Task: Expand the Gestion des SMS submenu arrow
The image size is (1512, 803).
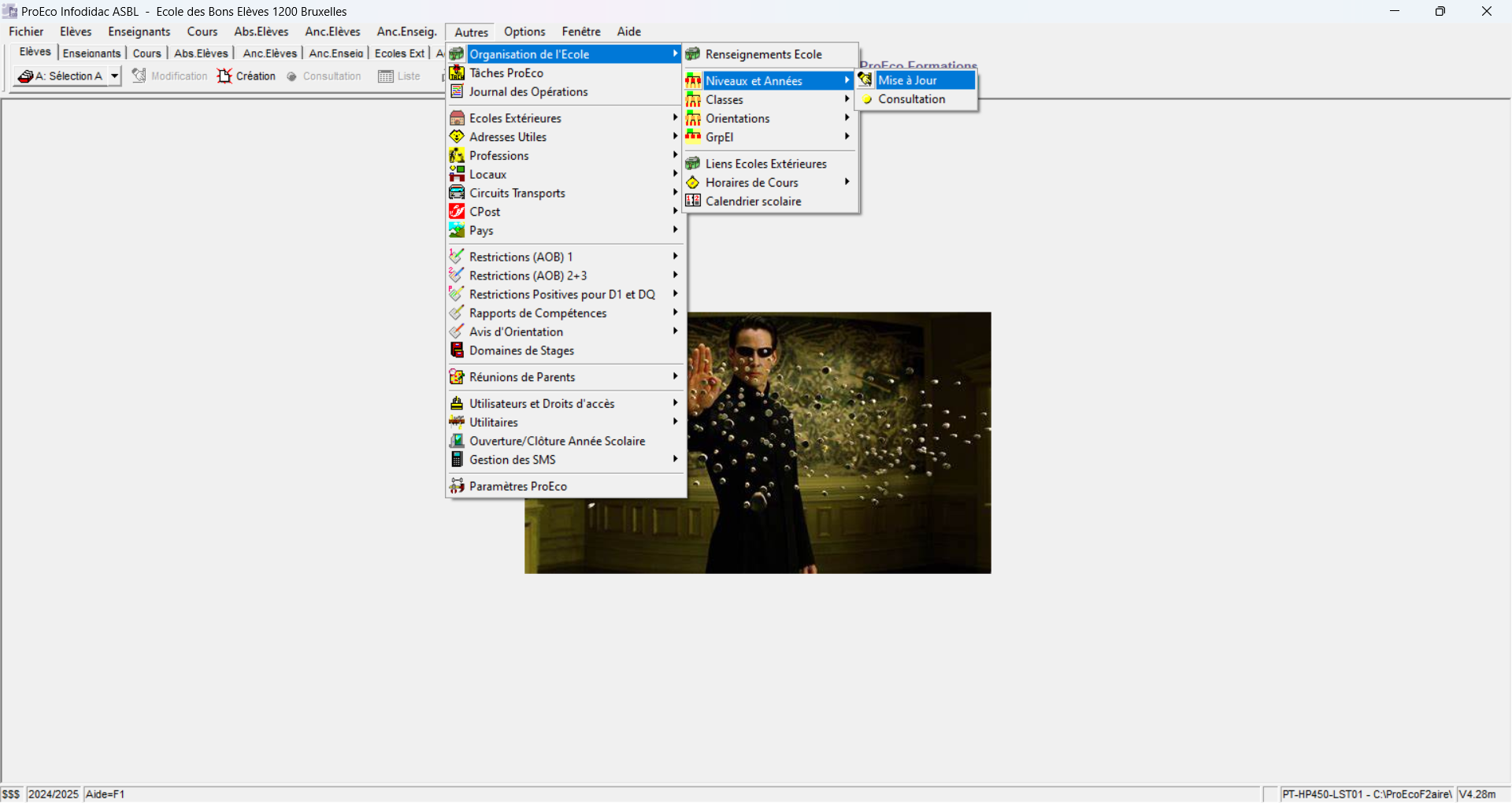Action: [x=676, y=459]
